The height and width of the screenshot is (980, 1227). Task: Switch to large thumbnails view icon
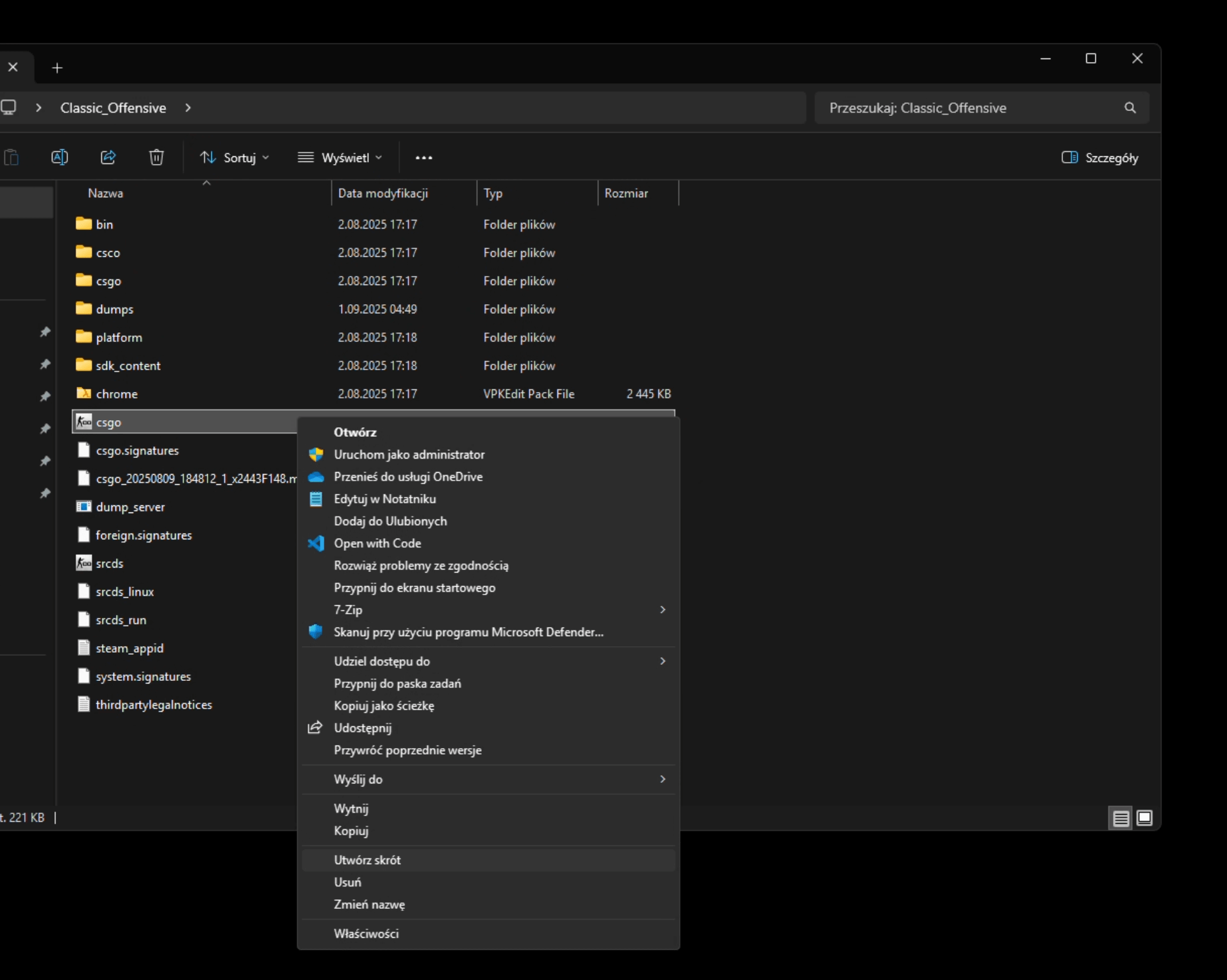[x=1144, y=818]
